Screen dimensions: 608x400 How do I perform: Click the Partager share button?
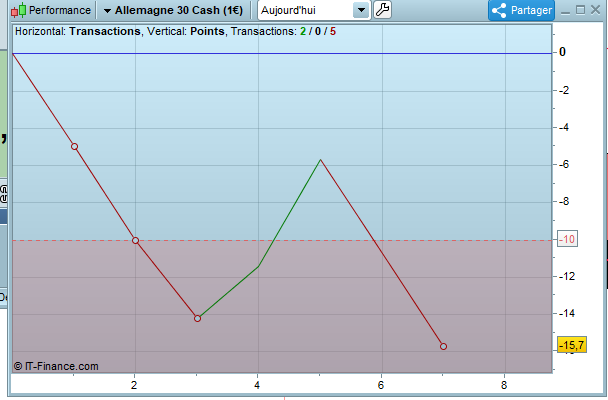pos(522,10)
